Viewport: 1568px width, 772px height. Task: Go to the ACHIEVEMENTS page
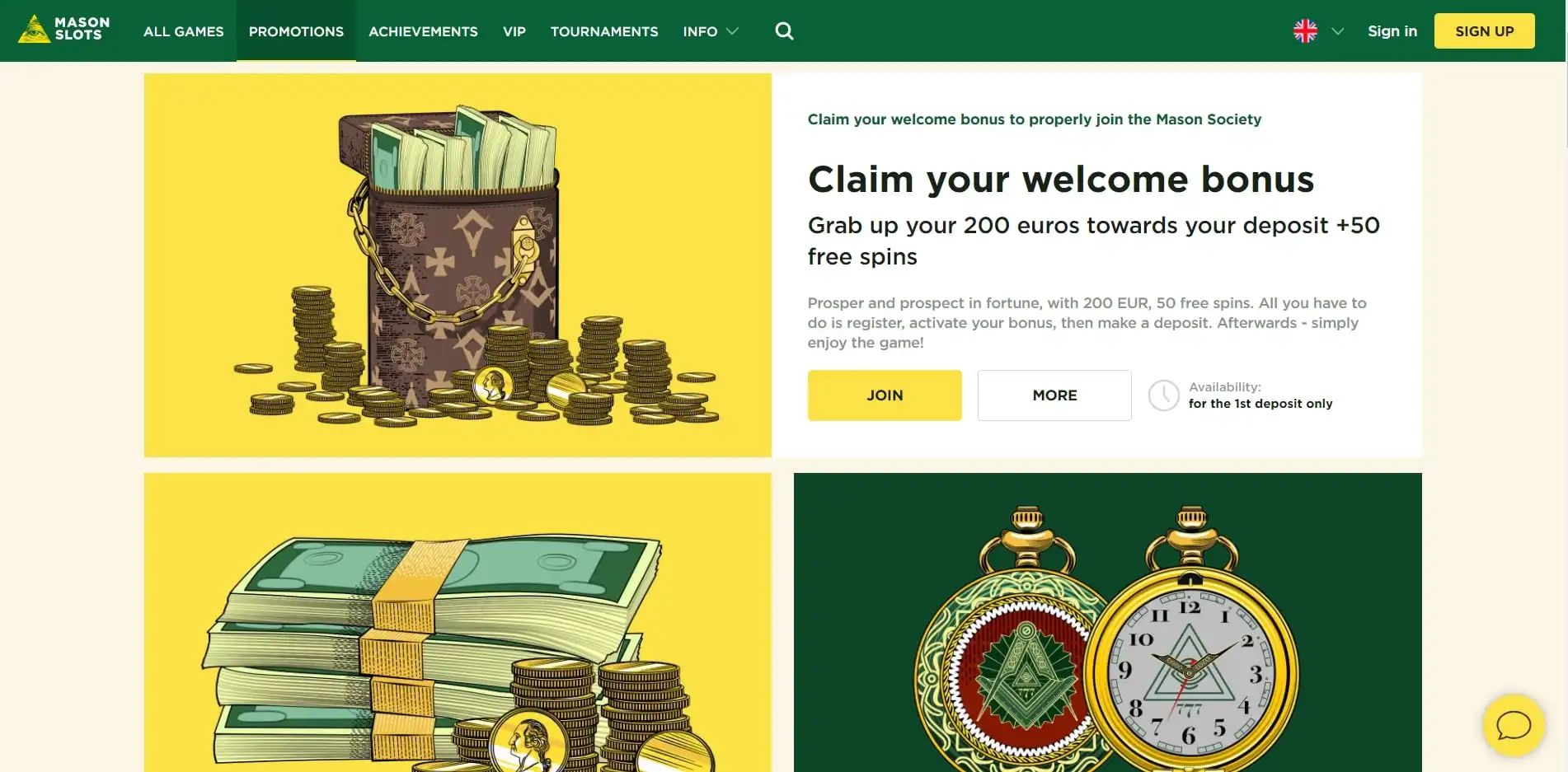point(423,31)
